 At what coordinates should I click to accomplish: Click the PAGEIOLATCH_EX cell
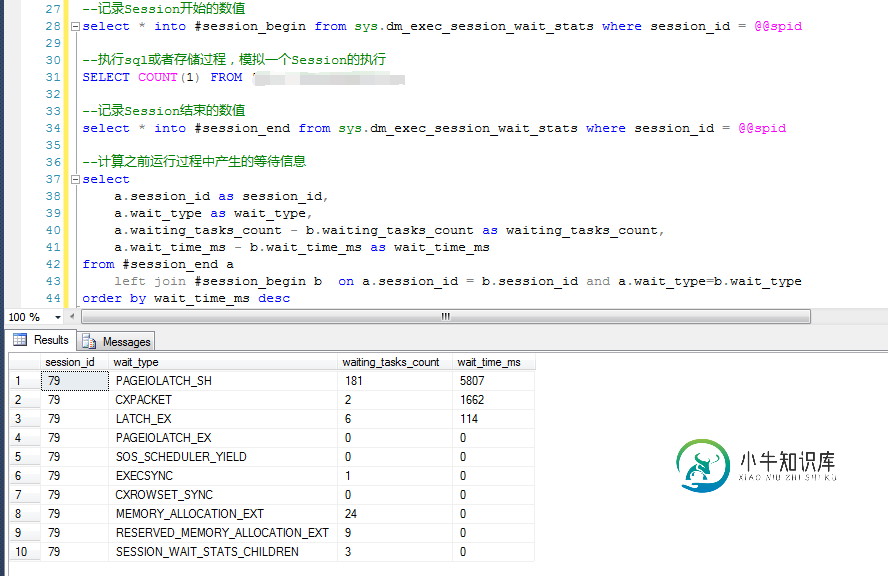[223, 438]
